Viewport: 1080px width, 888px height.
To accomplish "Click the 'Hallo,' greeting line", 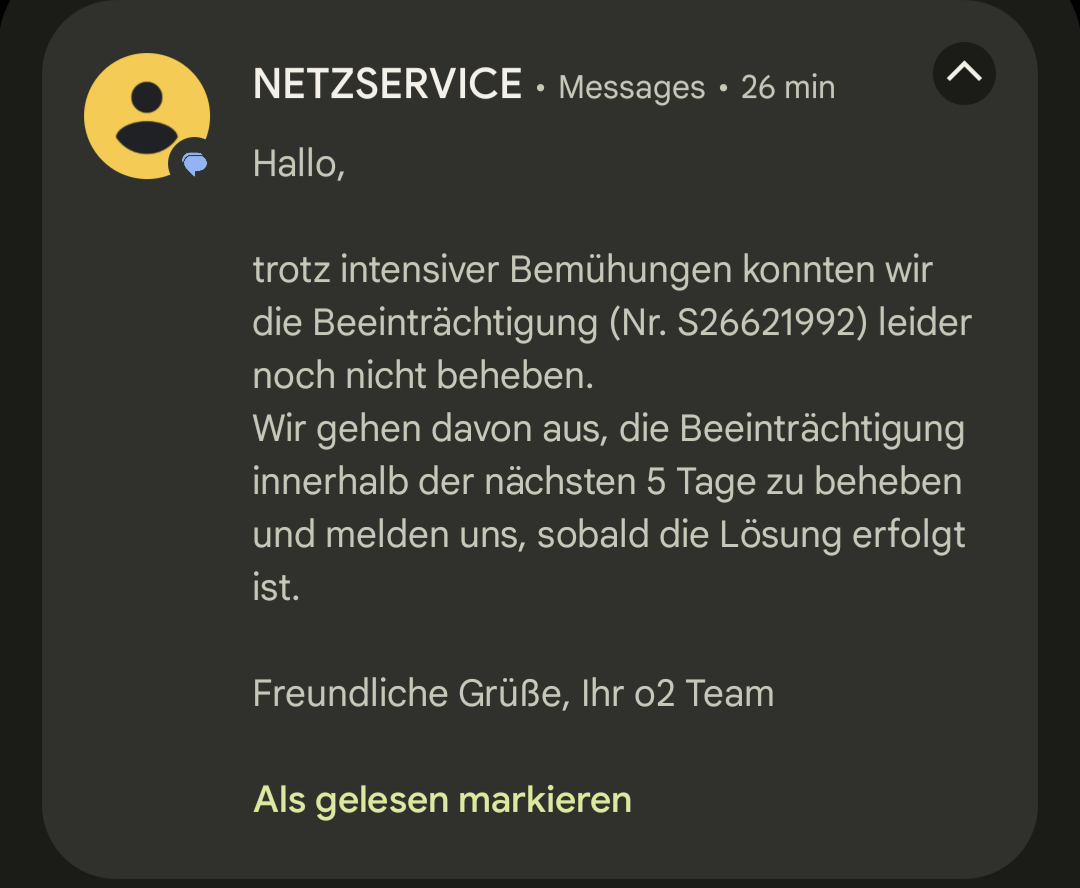I will (298, 163).
